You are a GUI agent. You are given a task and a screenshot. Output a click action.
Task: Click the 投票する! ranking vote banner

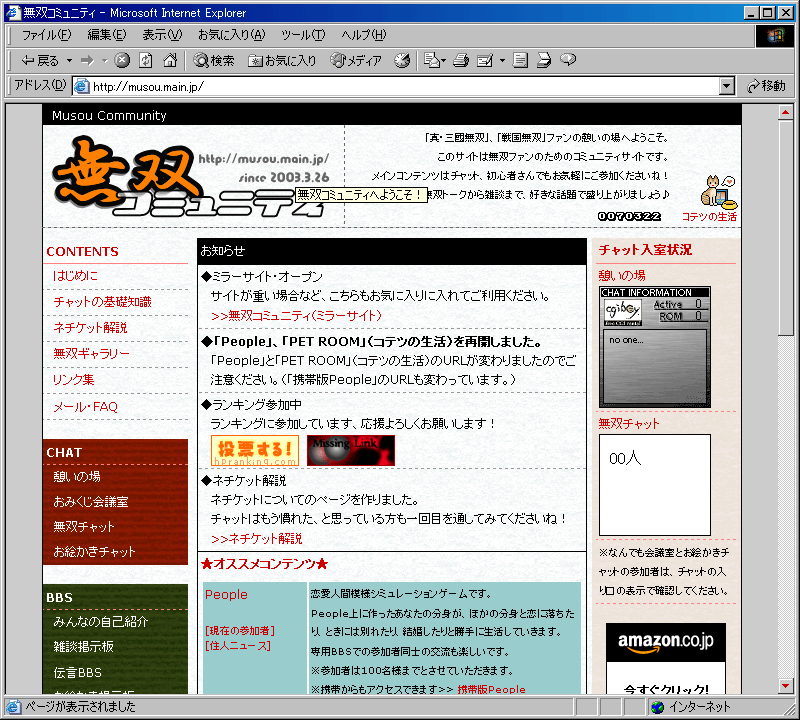(255, 450)
